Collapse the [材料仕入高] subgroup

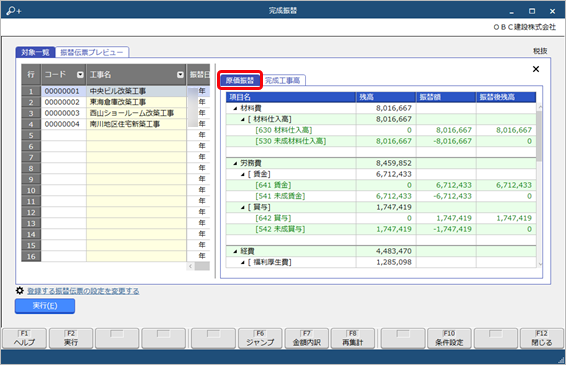click(243, 119)
